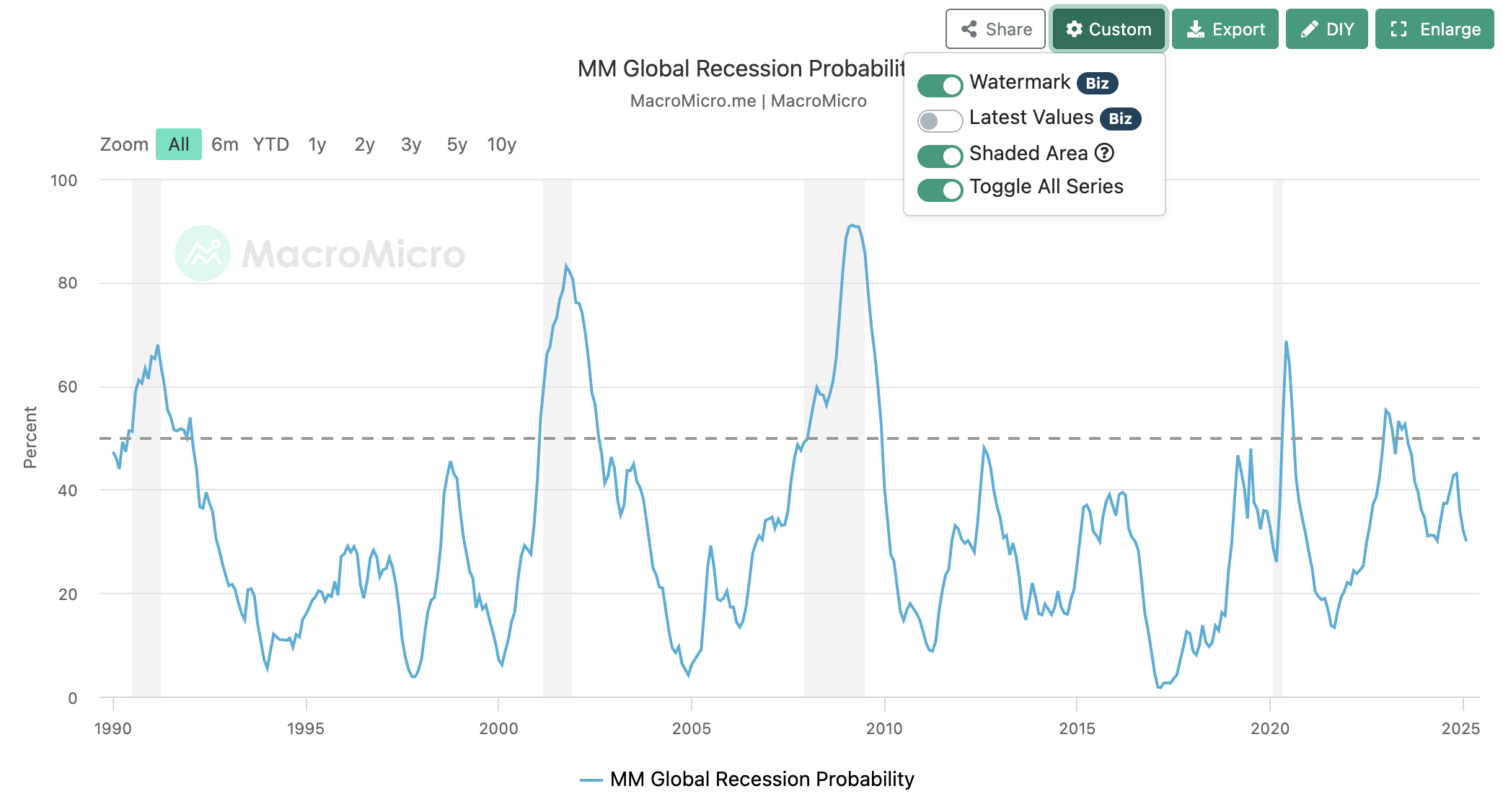The height and width of the screenshot is (812, 1503).
Task: Click the download icon on Export
Action: pos(1196,29)
